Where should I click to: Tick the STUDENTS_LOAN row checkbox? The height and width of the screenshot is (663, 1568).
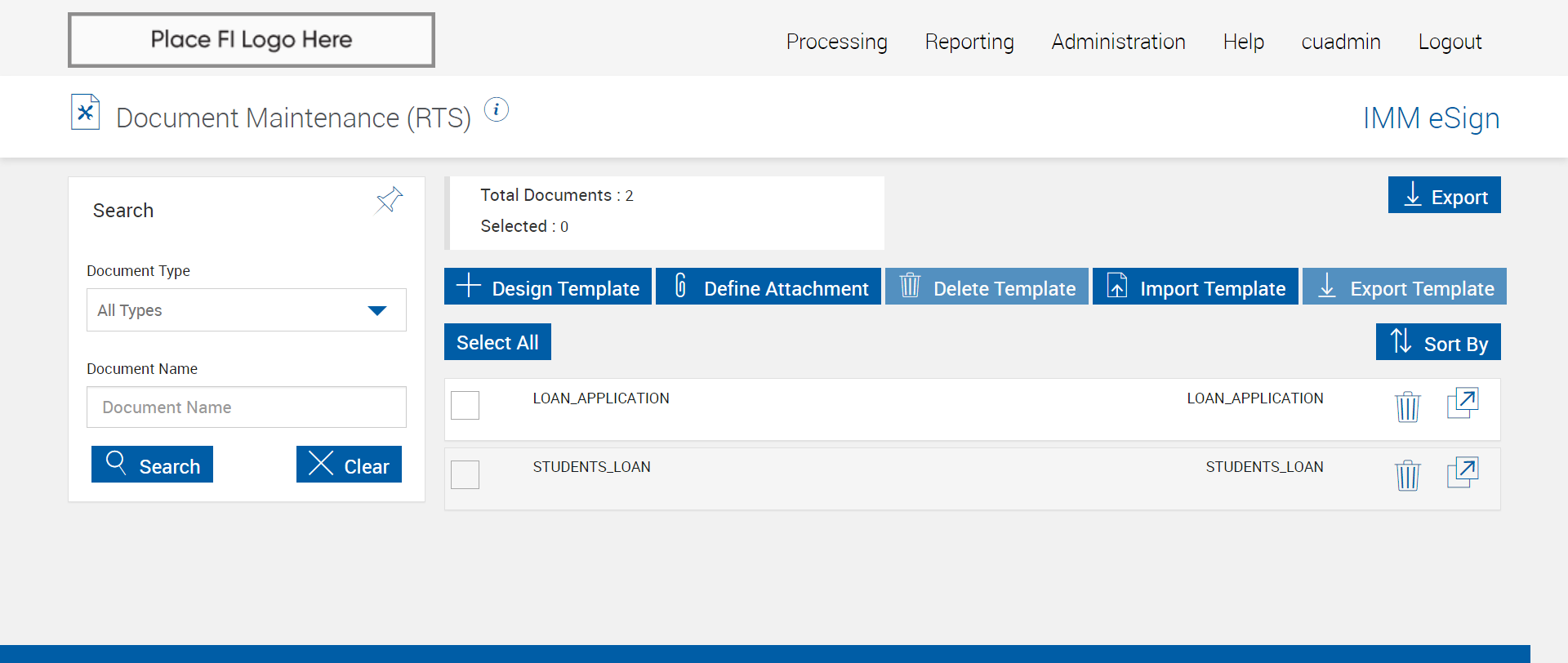point(465,474)
